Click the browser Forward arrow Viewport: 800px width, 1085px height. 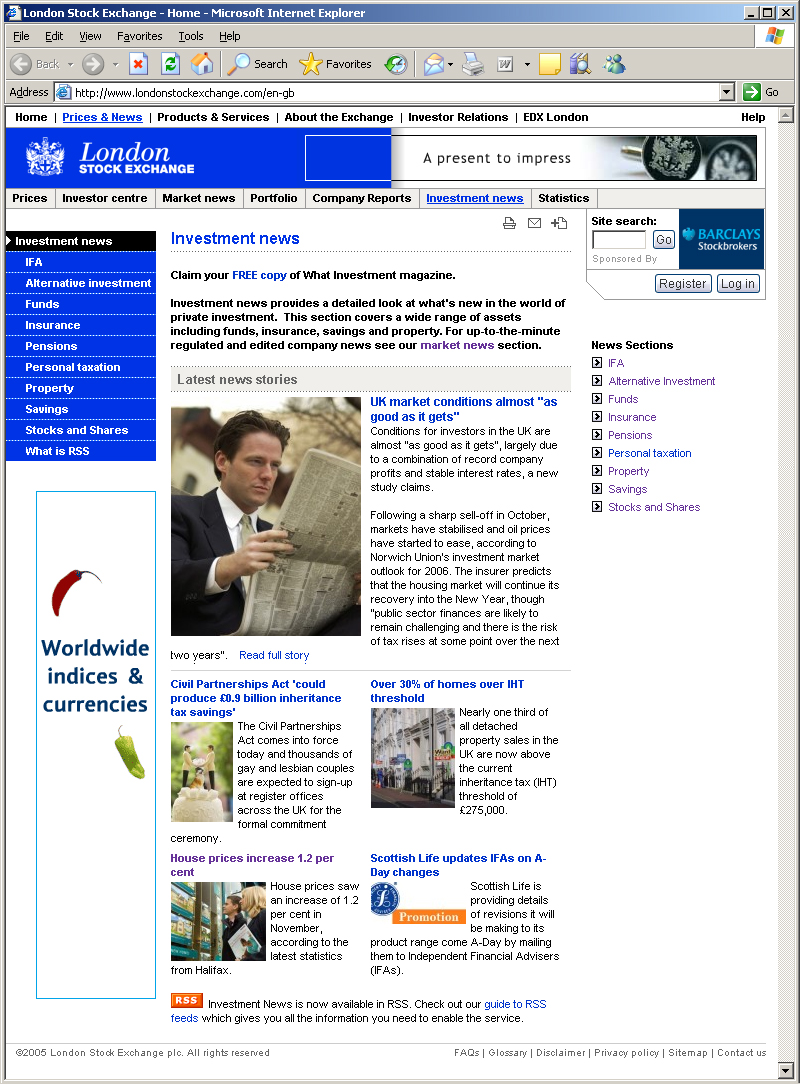point(93,64)
